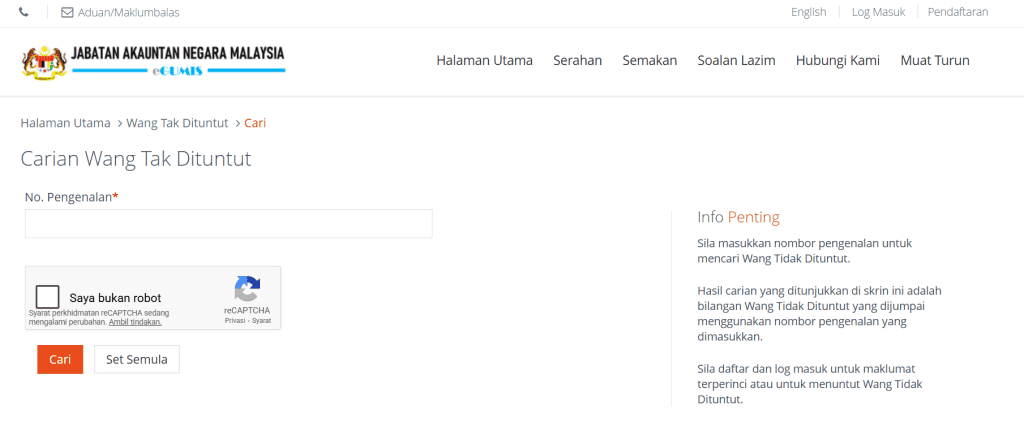
Task: Focus the No. Pengenalan input field
Action: pos(228,223)
